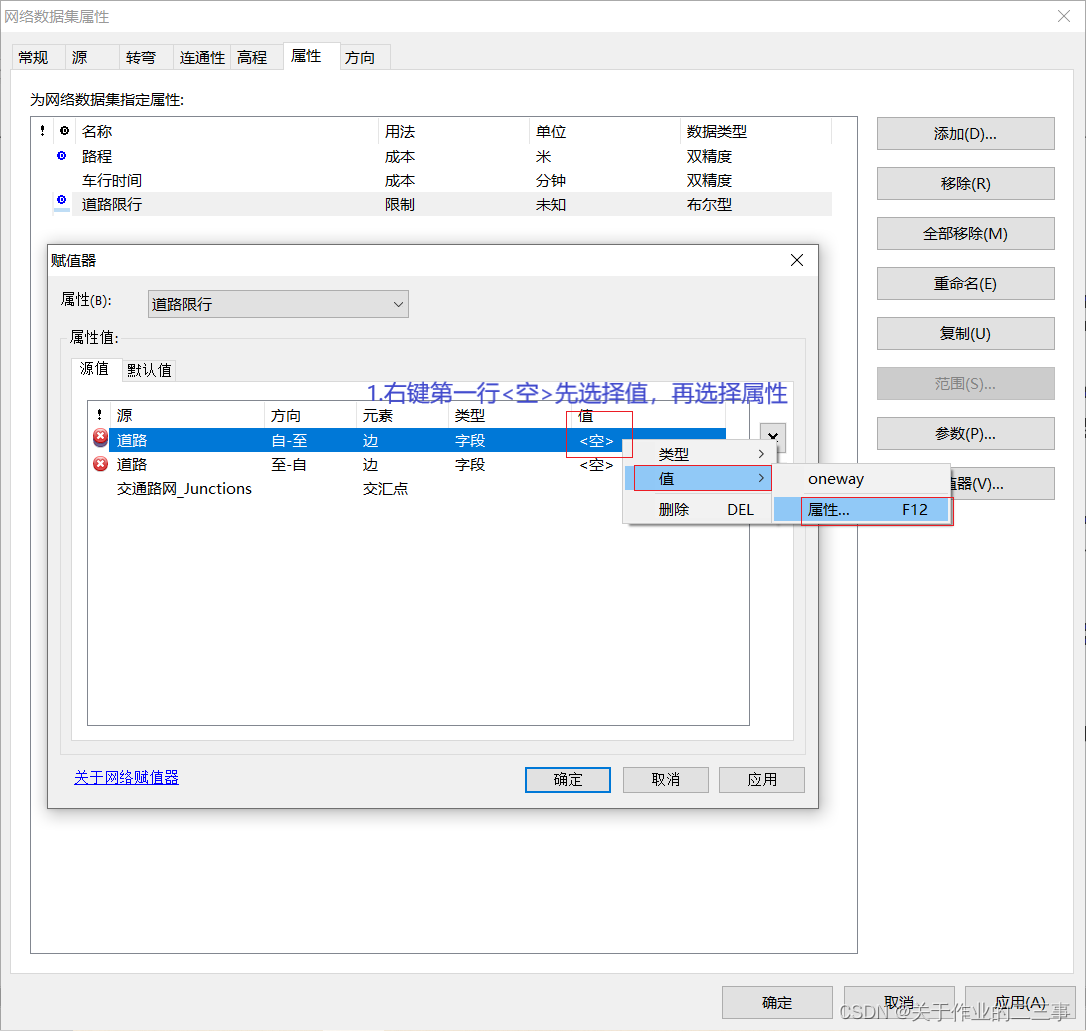Choose 属性... F12 from submenu
The height and width of the screenshot is (1031, 1086).
pos(862,510)
